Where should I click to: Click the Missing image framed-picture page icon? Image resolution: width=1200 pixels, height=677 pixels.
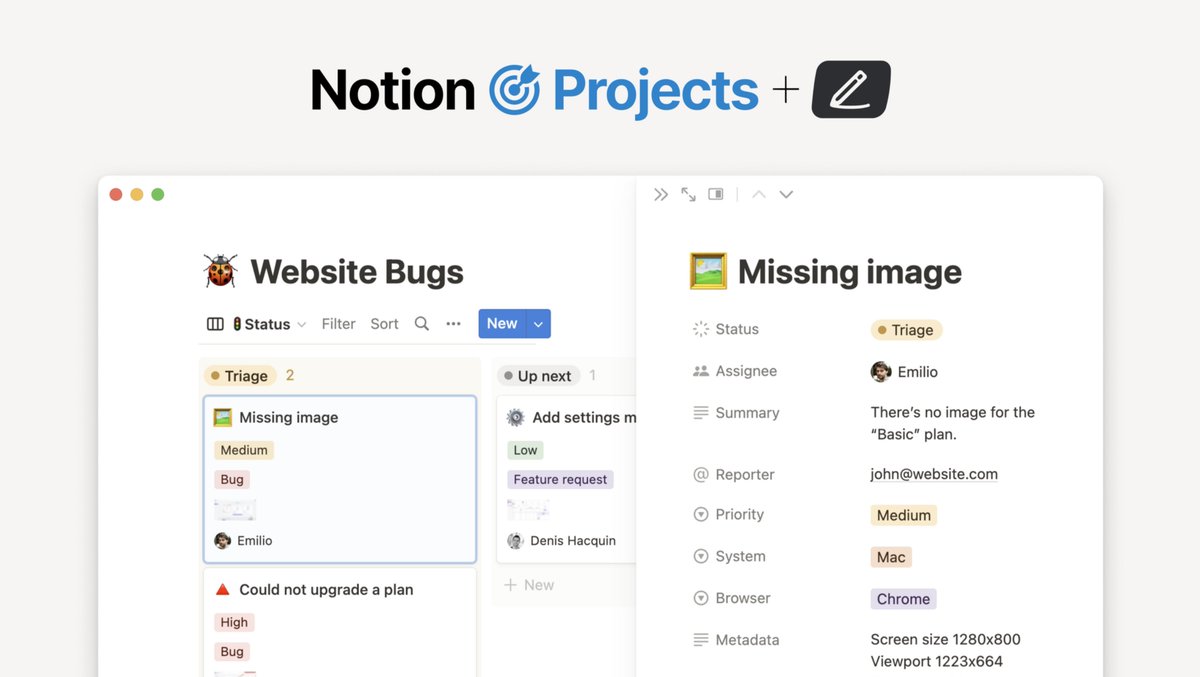[x=709, y=270]
